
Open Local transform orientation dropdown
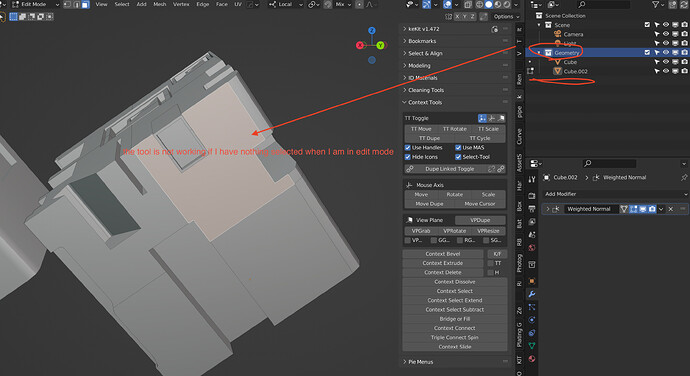(285, 4)
